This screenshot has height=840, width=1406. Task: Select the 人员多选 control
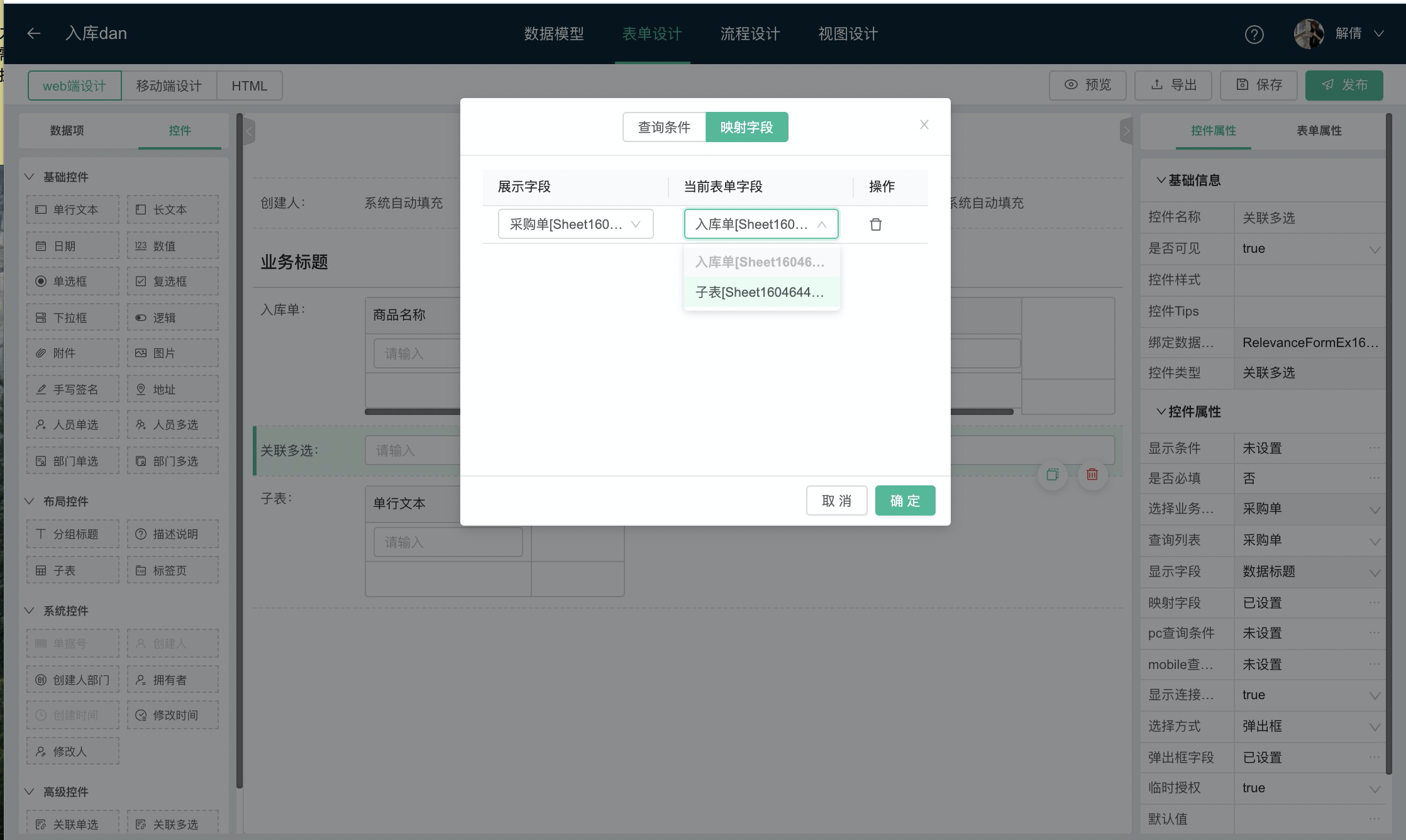(173, 424)
